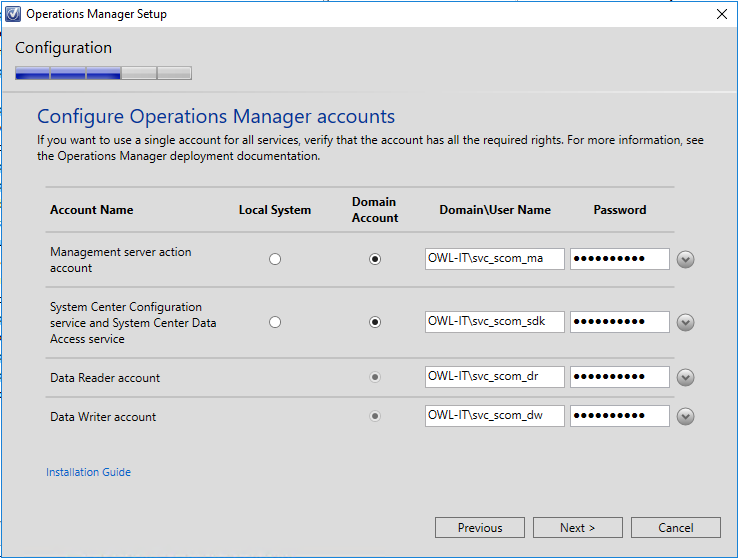
Task: Click the Domain\User Name column header
Action: (495, 210)
